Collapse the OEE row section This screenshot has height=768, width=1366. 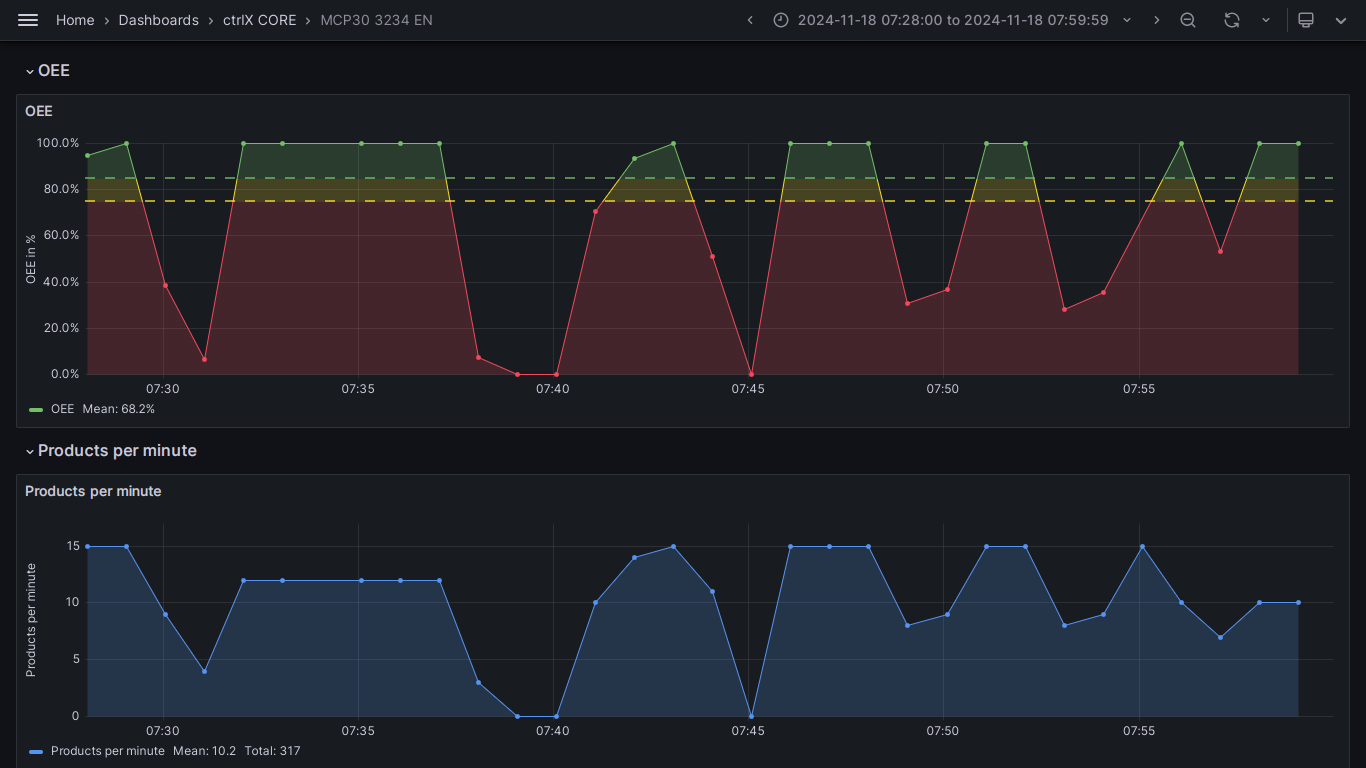(30, 71)
